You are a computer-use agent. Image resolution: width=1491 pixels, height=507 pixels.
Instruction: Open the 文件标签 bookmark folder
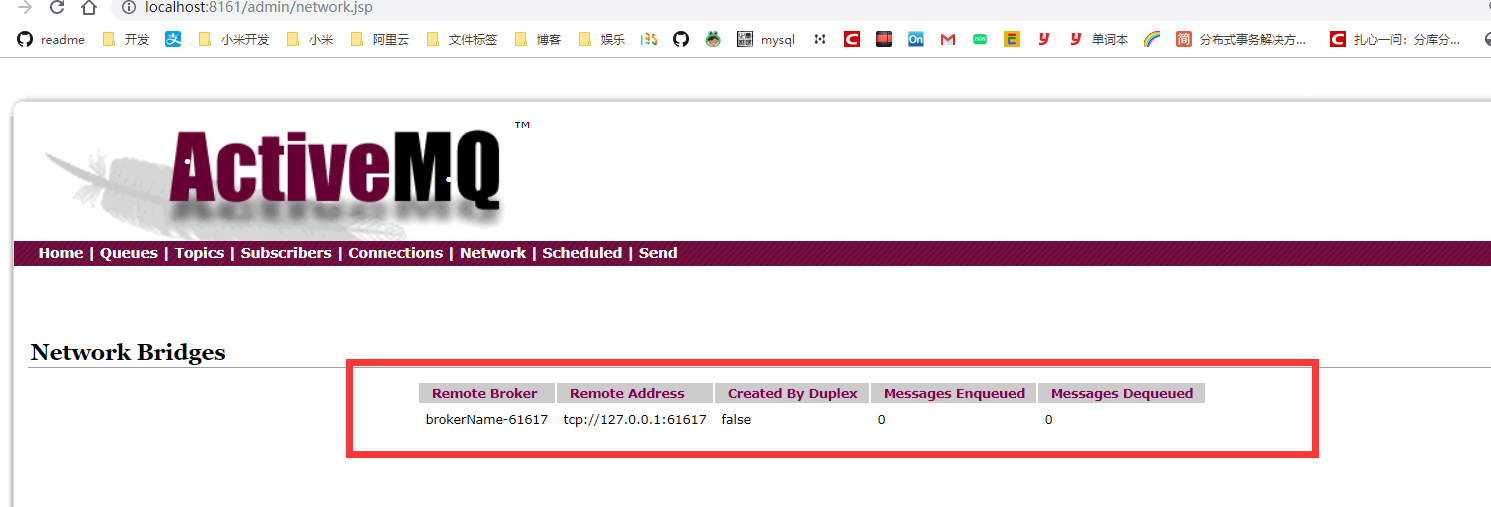pyautogui.click(x=462, y=40)
